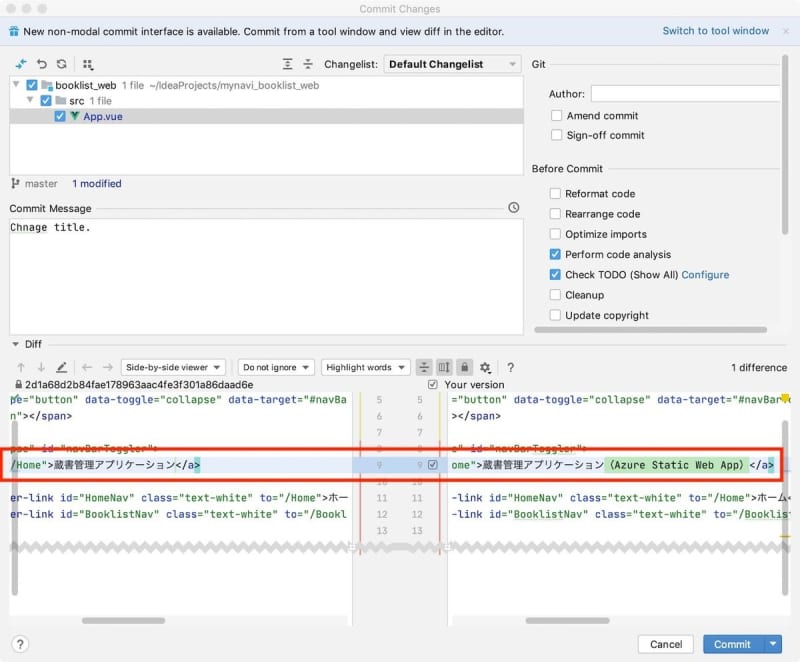The width and height of the screenshot is (800, 662).
Task: Toggle the line 9 change inclusion checkbox
Action: point(433,465)
